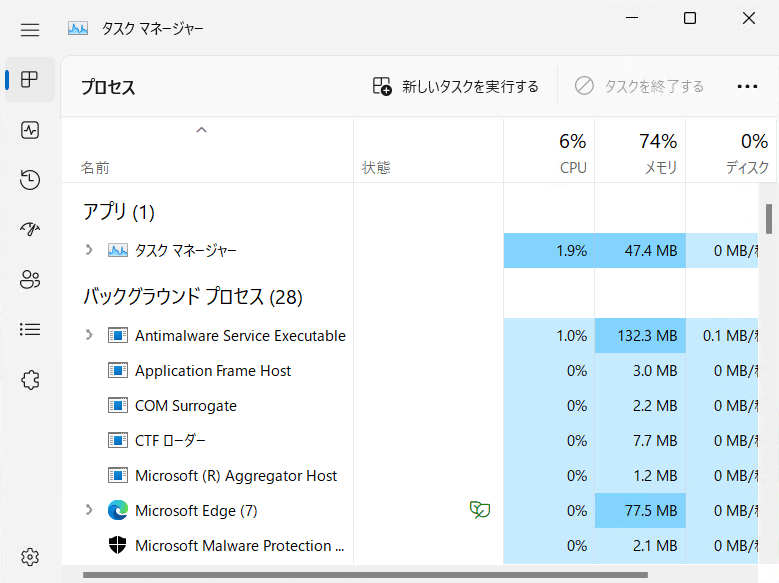The height and width of the screenshot is (583, 779).
Task: Open the hamburger navigation menu
Action: (x=30, y=30)
